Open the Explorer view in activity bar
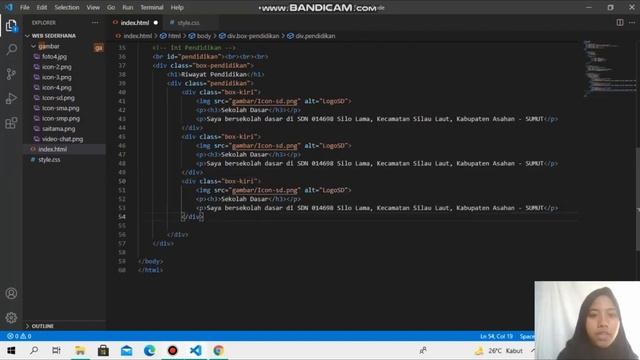Screen dimensions: 640x360 pos(11,25)
